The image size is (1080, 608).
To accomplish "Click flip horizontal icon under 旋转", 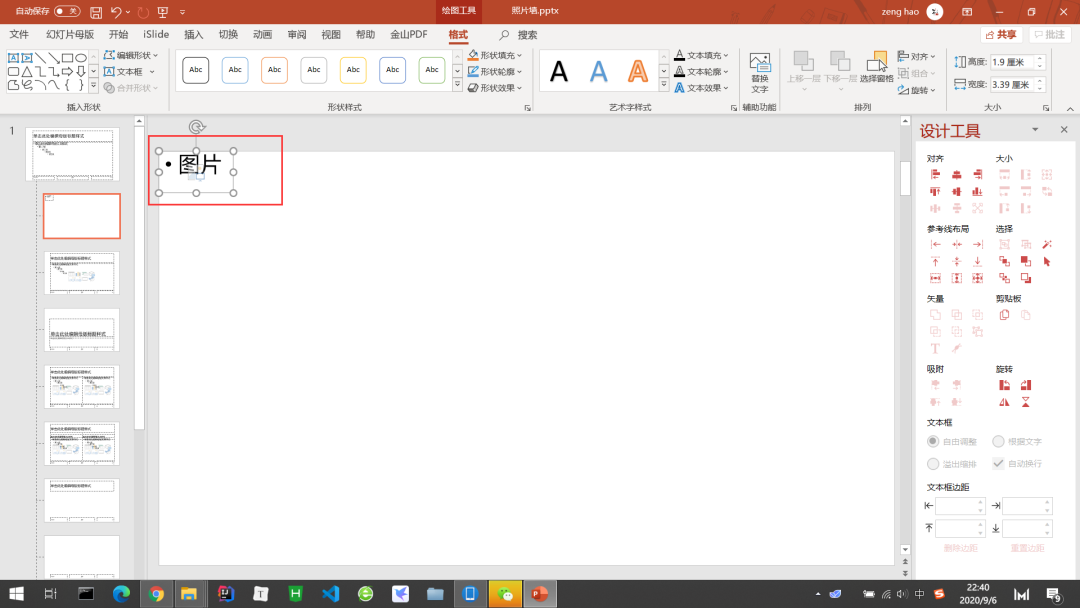I will (1004, 402).
